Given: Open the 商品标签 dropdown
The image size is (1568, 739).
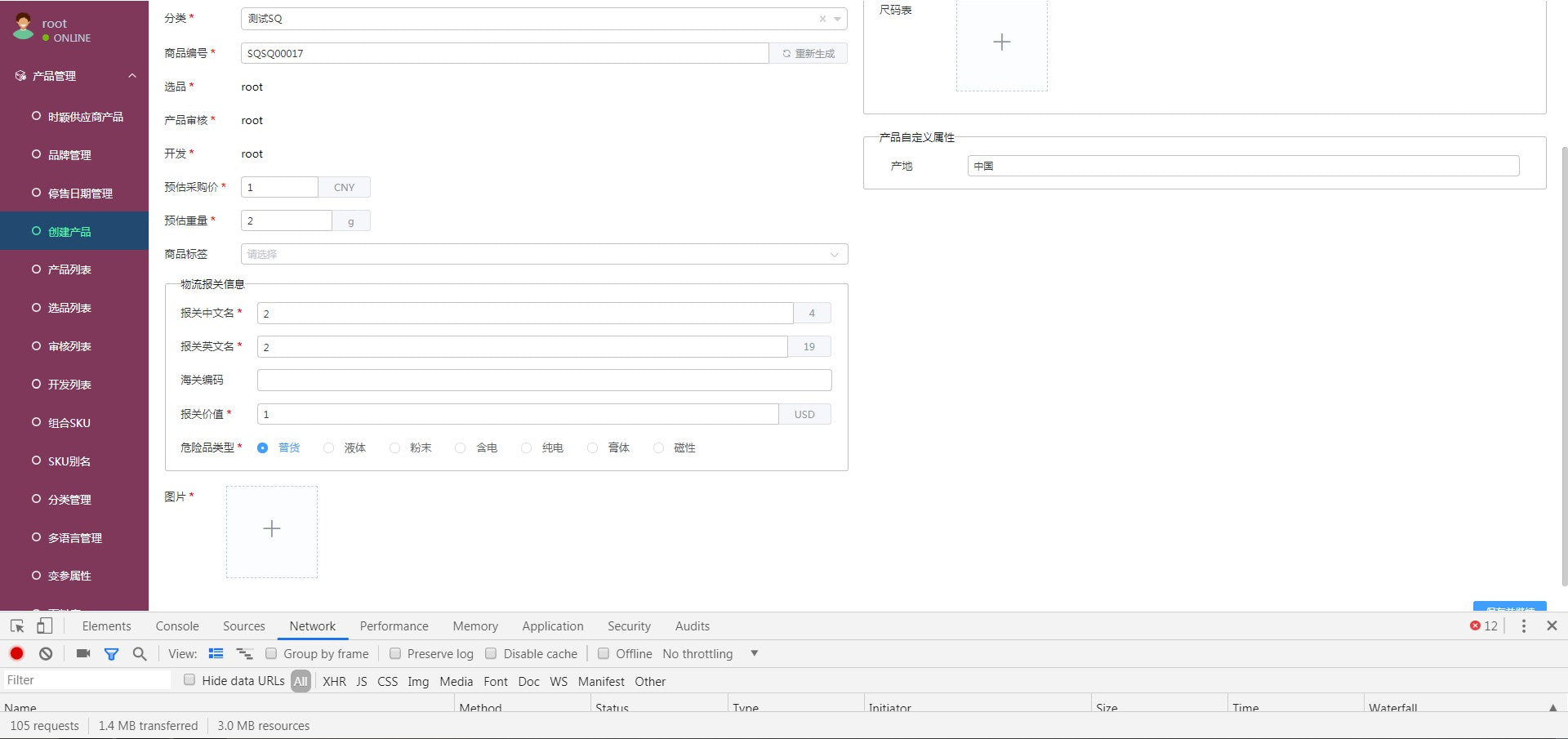Looking at the screenshot, I should (544, 254).
